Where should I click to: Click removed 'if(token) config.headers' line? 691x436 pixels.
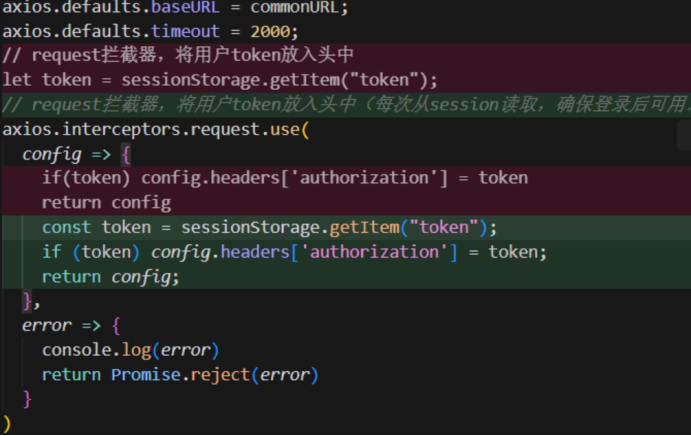285,178
